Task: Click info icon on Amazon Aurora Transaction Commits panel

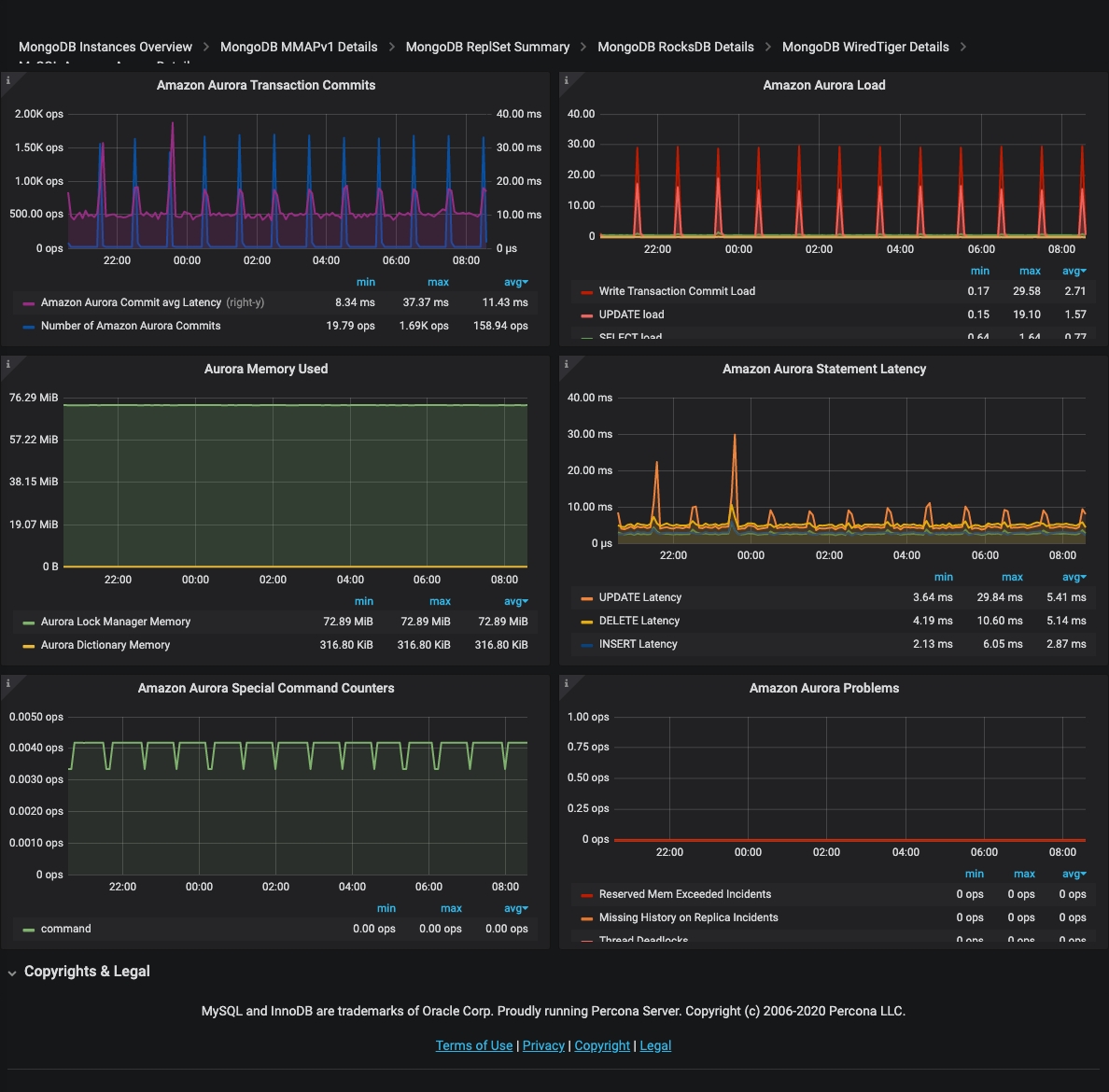Action: (x=8, y=81)
